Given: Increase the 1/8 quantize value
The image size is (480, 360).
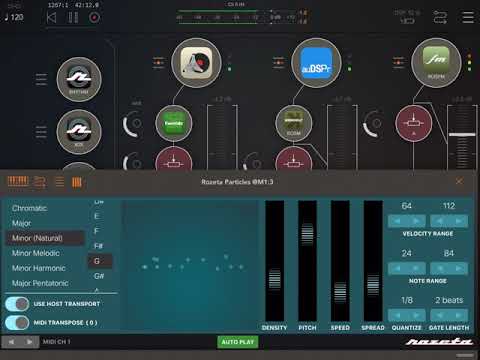Looking at the screenshot, I should [x=416, y=315].
